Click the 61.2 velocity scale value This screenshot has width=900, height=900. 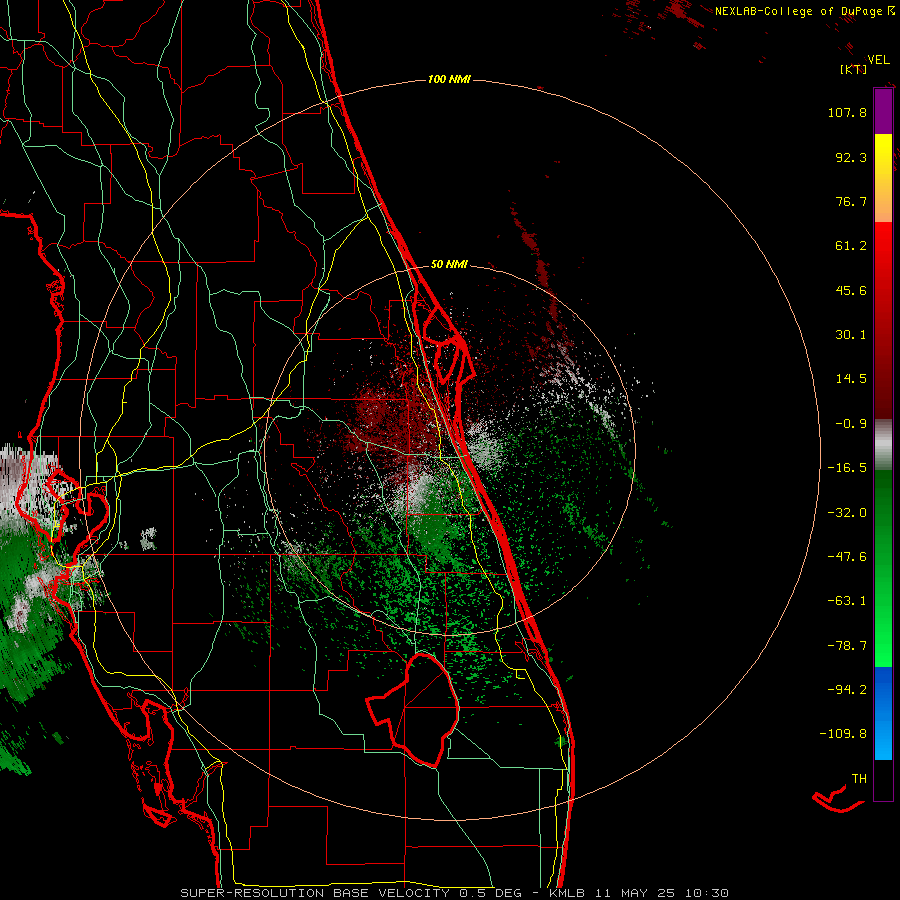click(x=851, y=246)
